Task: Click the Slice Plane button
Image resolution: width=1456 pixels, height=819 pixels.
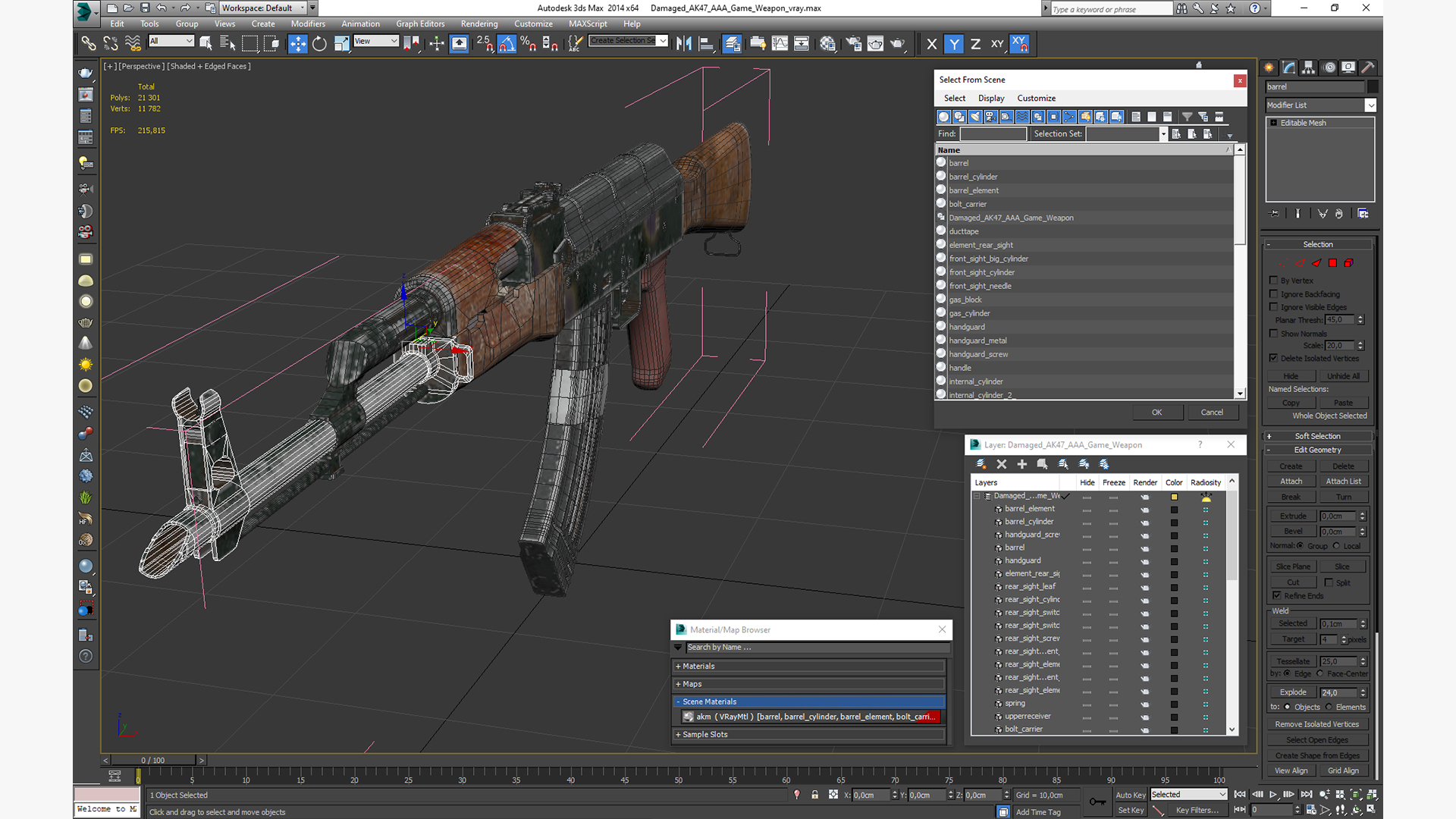Action: click(x=1292, y=566)
